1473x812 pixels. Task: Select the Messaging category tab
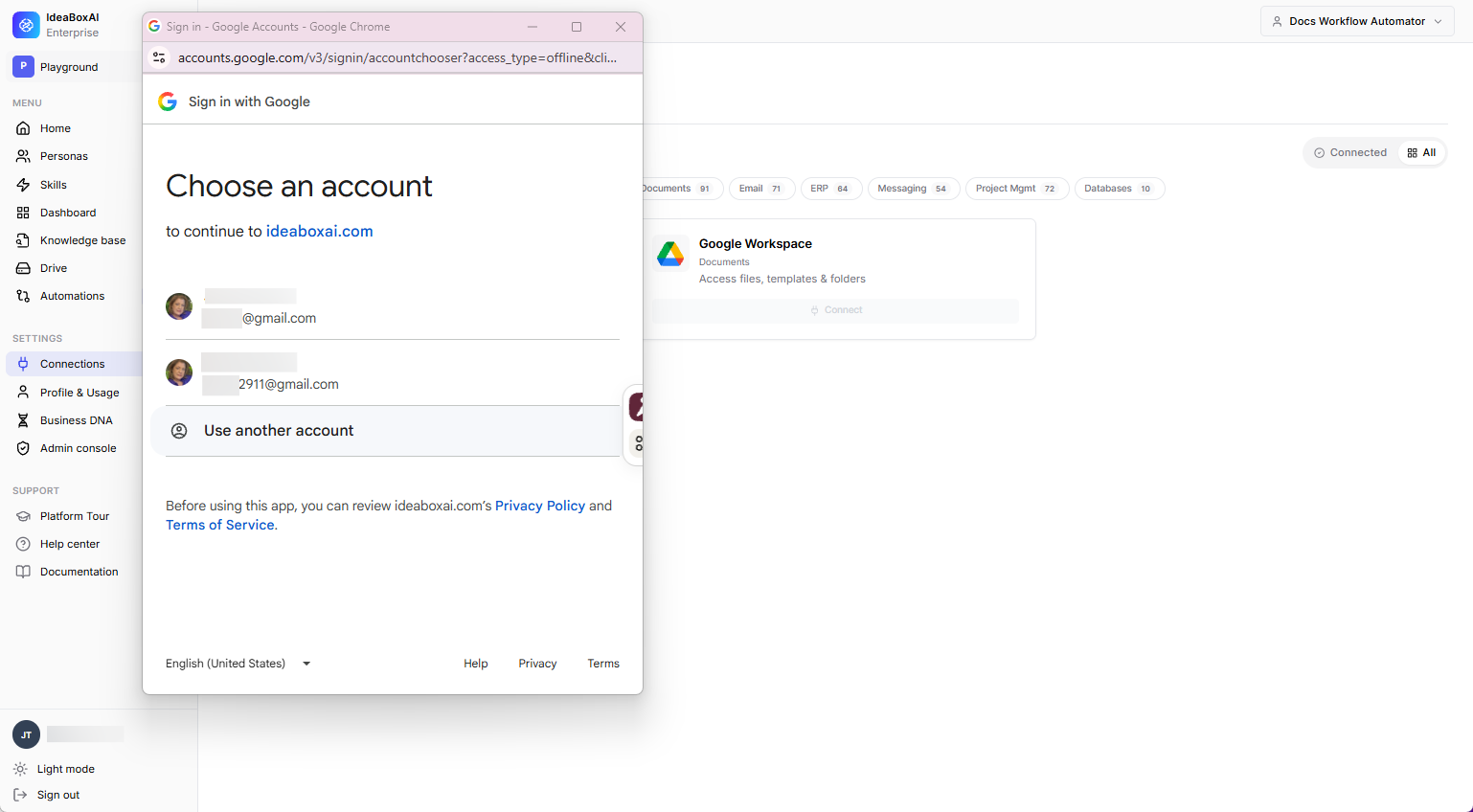(x=913, y=189)
